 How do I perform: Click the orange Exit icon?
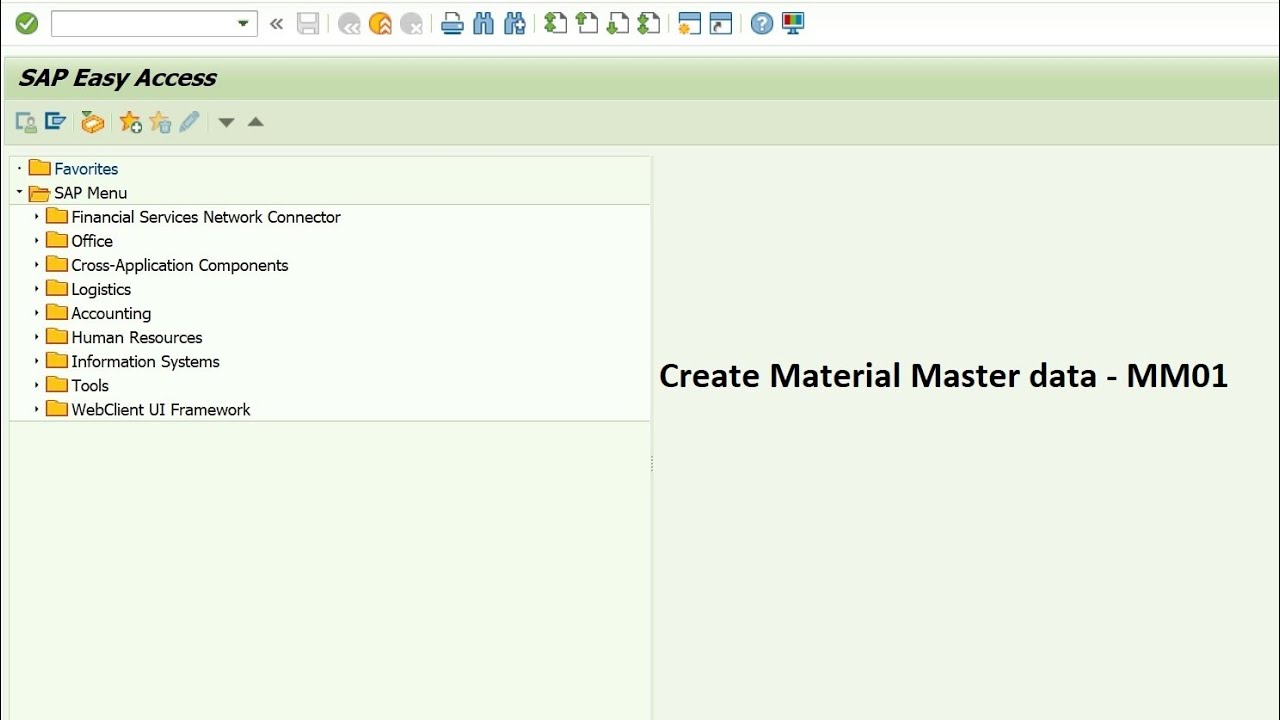[380, 24]
